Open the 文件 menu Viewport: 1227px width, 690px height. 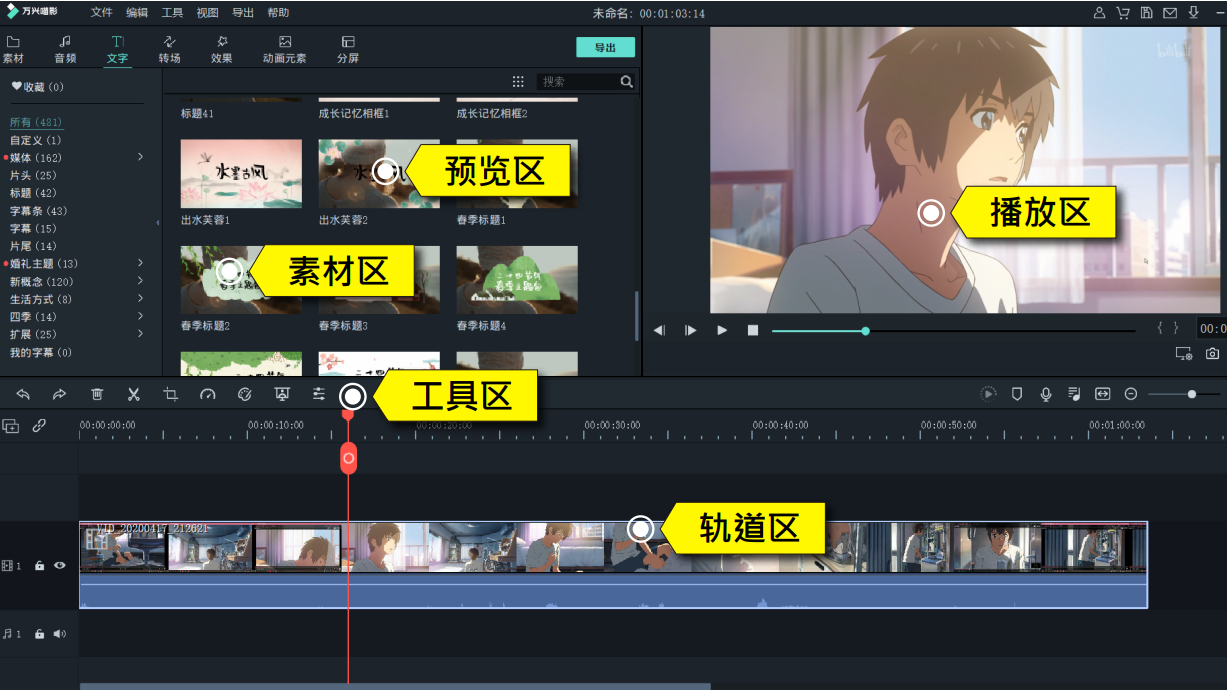click(x=101, y=13)
